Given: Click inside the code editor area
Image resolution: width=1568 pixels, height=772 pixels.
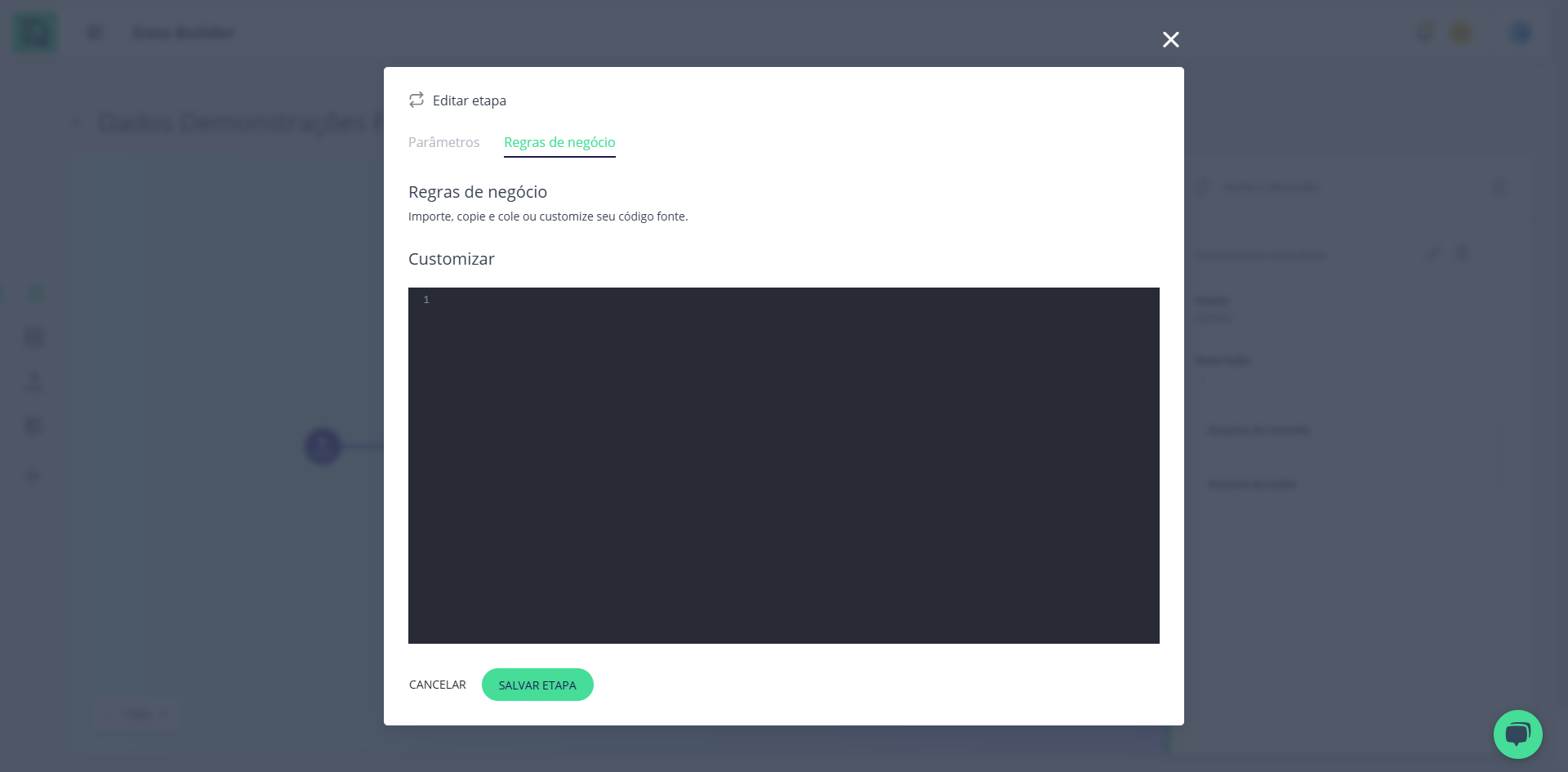Looking at the screenshot, I should [x=784, y=466].
